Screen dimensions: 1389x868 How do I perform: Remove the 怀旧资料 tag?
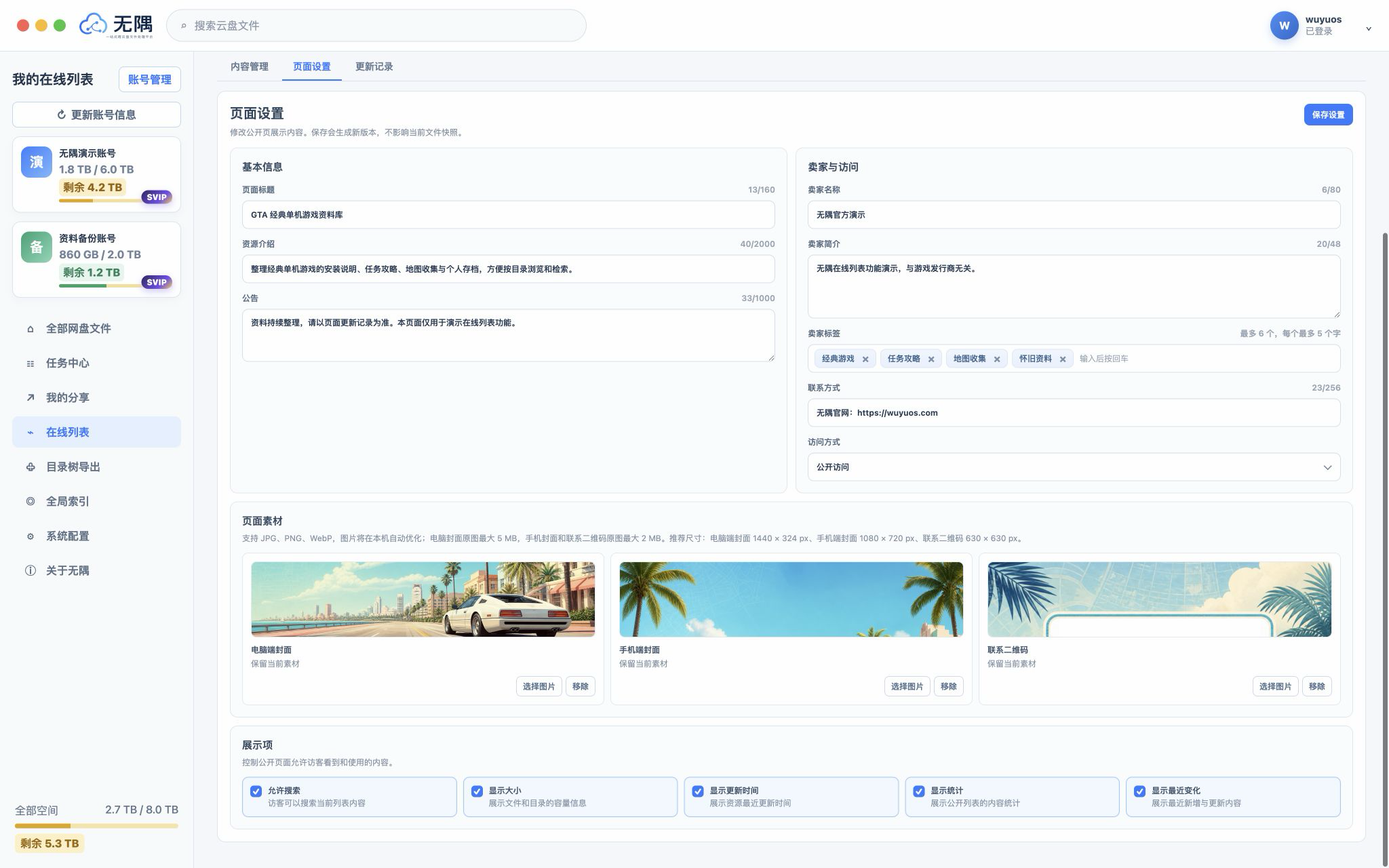[1063, 359]
